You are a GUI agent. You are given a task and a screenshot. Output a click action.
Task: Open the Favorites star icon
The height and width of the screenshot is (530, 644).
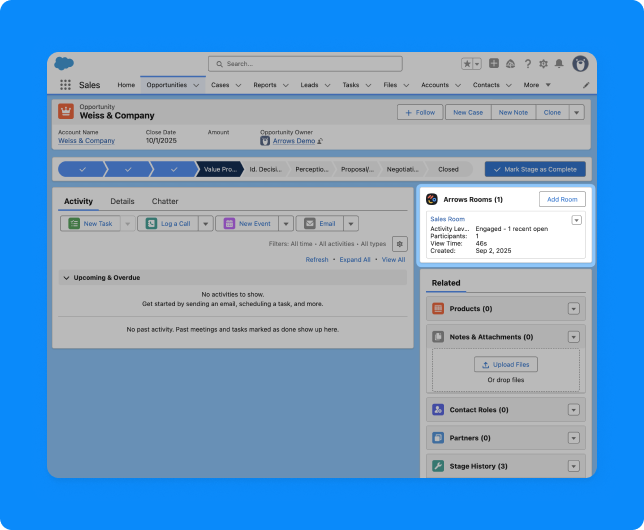[x=467, y=64]
